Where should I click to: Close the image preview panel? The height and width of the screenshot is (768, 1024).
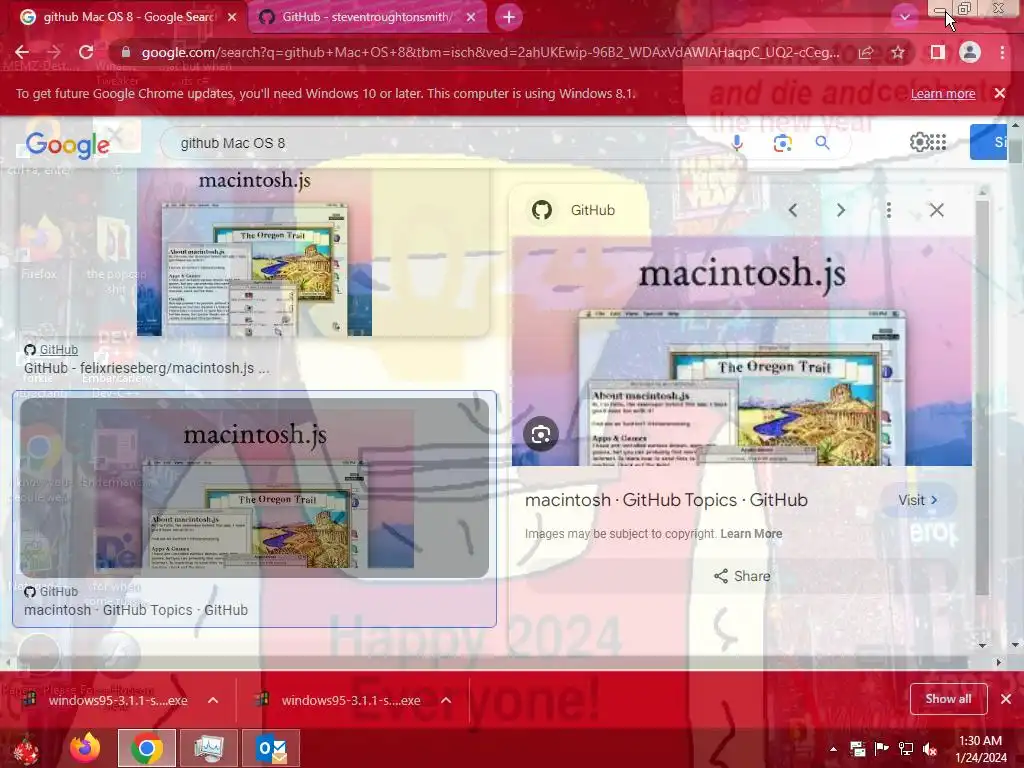coord(936,210)
